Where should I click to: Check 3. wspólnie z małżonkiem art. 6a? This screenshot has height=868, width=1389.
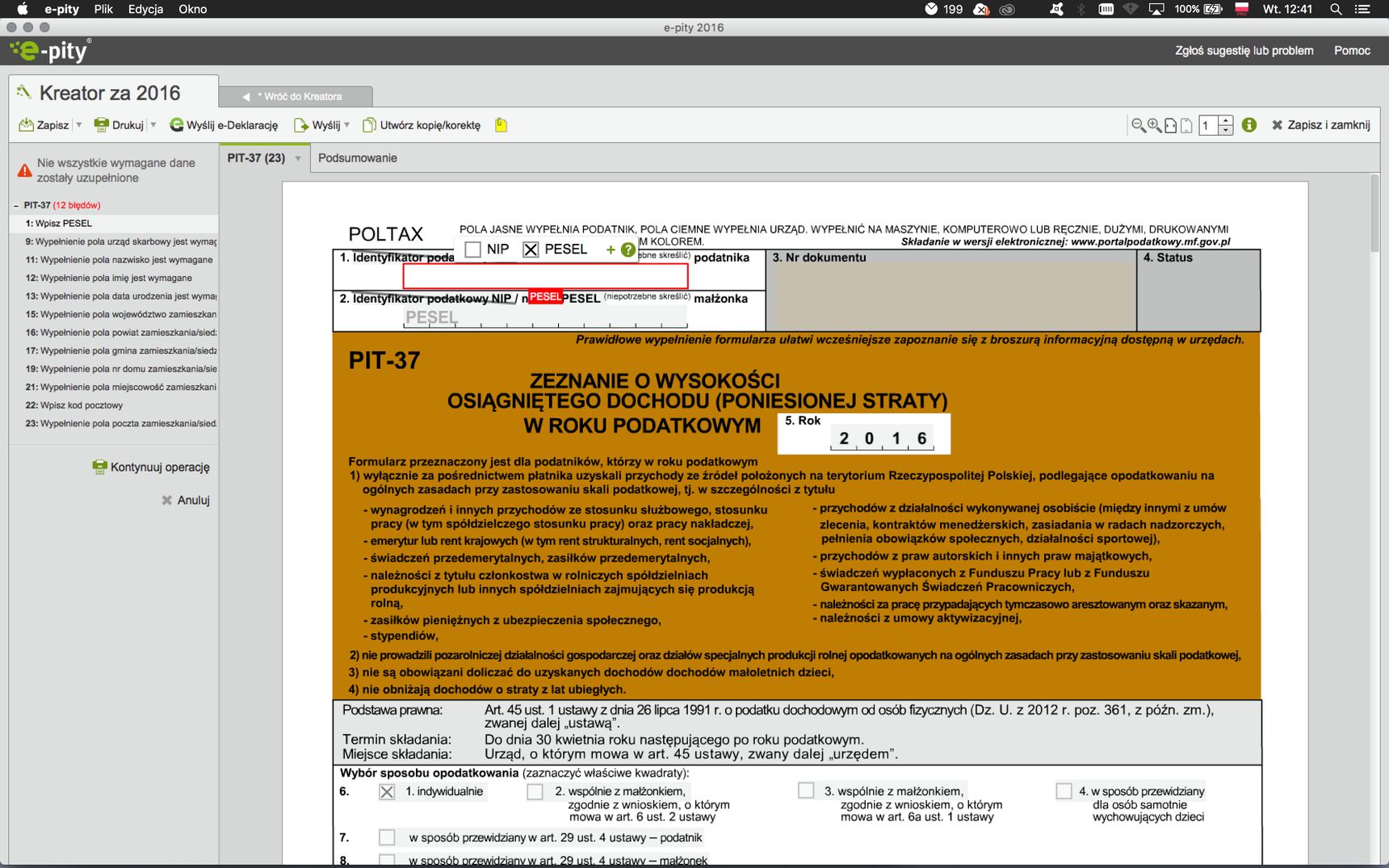[x=806, y=790]
